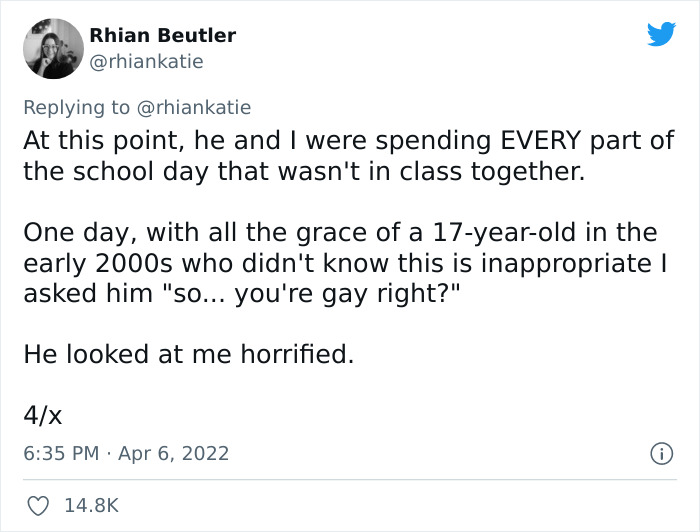Click the Apr 6, 2022 date
The height and width of the screenshot is (532, 700).
pos(172,453)
